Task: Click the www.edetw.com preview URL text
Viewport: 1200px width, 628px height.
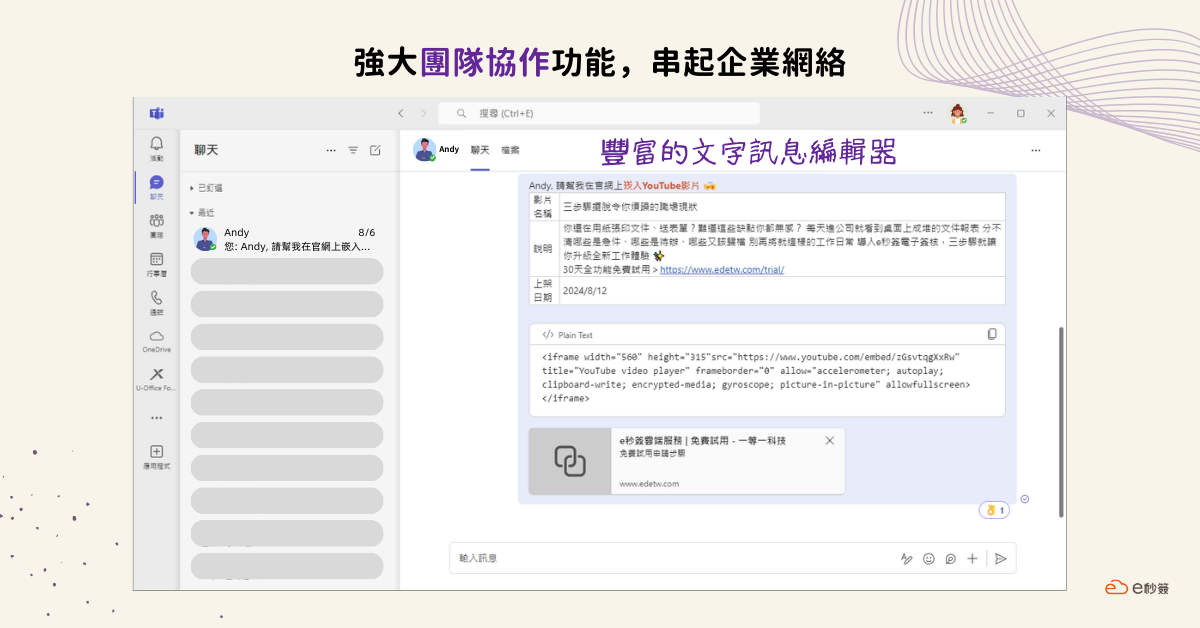Action: click(x=649, y=484)
